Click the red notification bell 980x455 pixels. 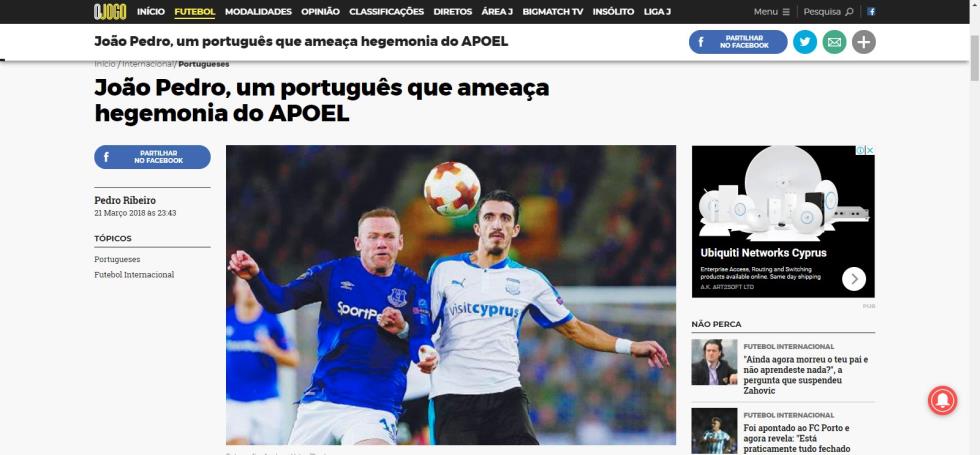(942, 400)
